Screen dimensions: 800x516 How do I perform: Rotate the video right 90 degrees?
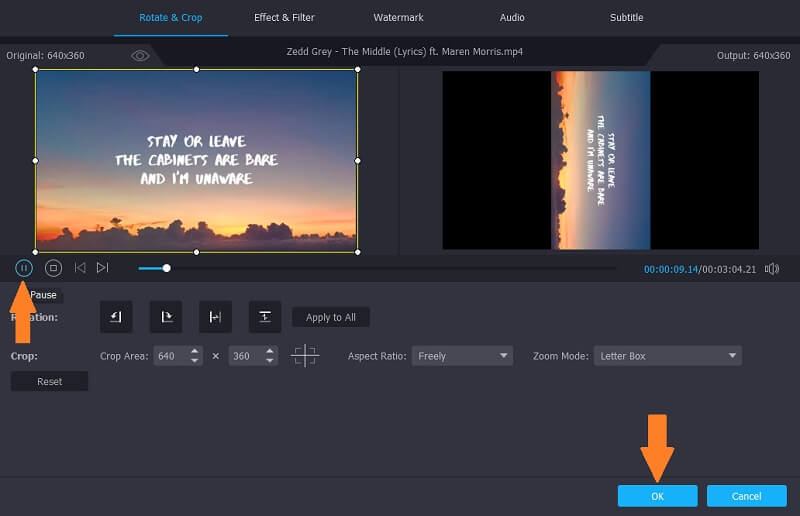pos(166,317)
